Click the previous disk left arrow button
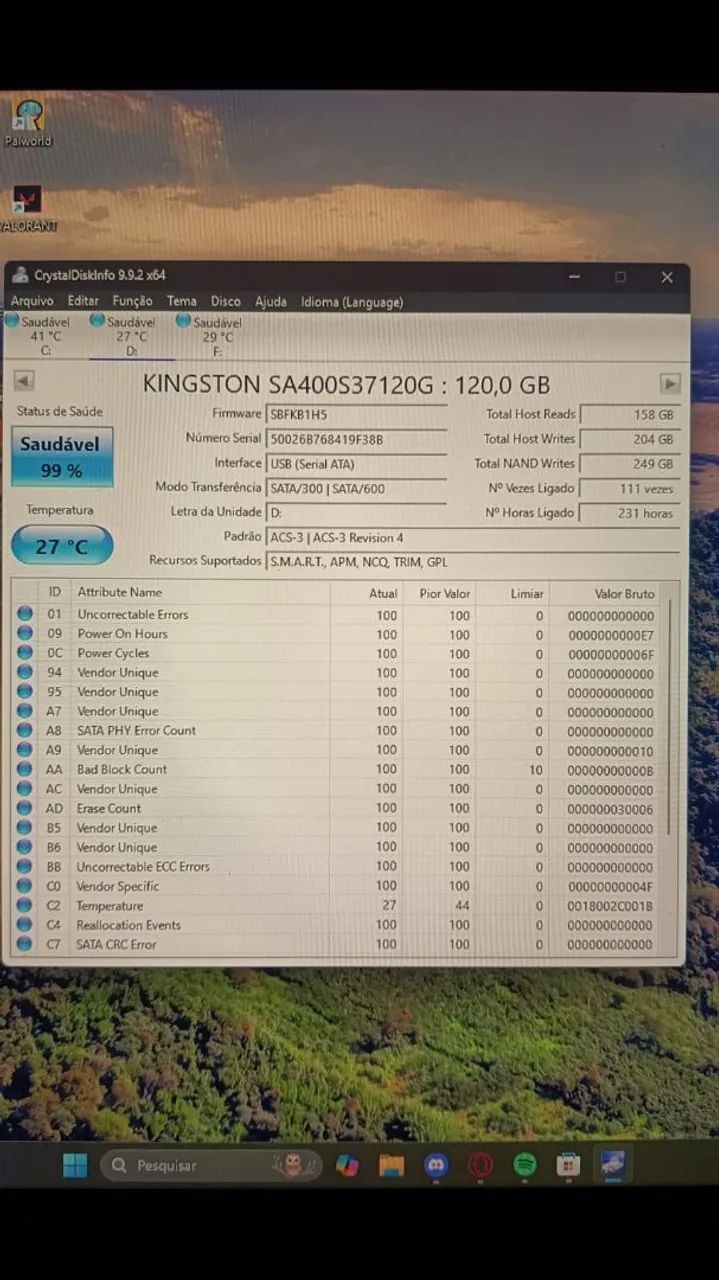Viewport: 719px width, 1280px height. coord(24,381)
